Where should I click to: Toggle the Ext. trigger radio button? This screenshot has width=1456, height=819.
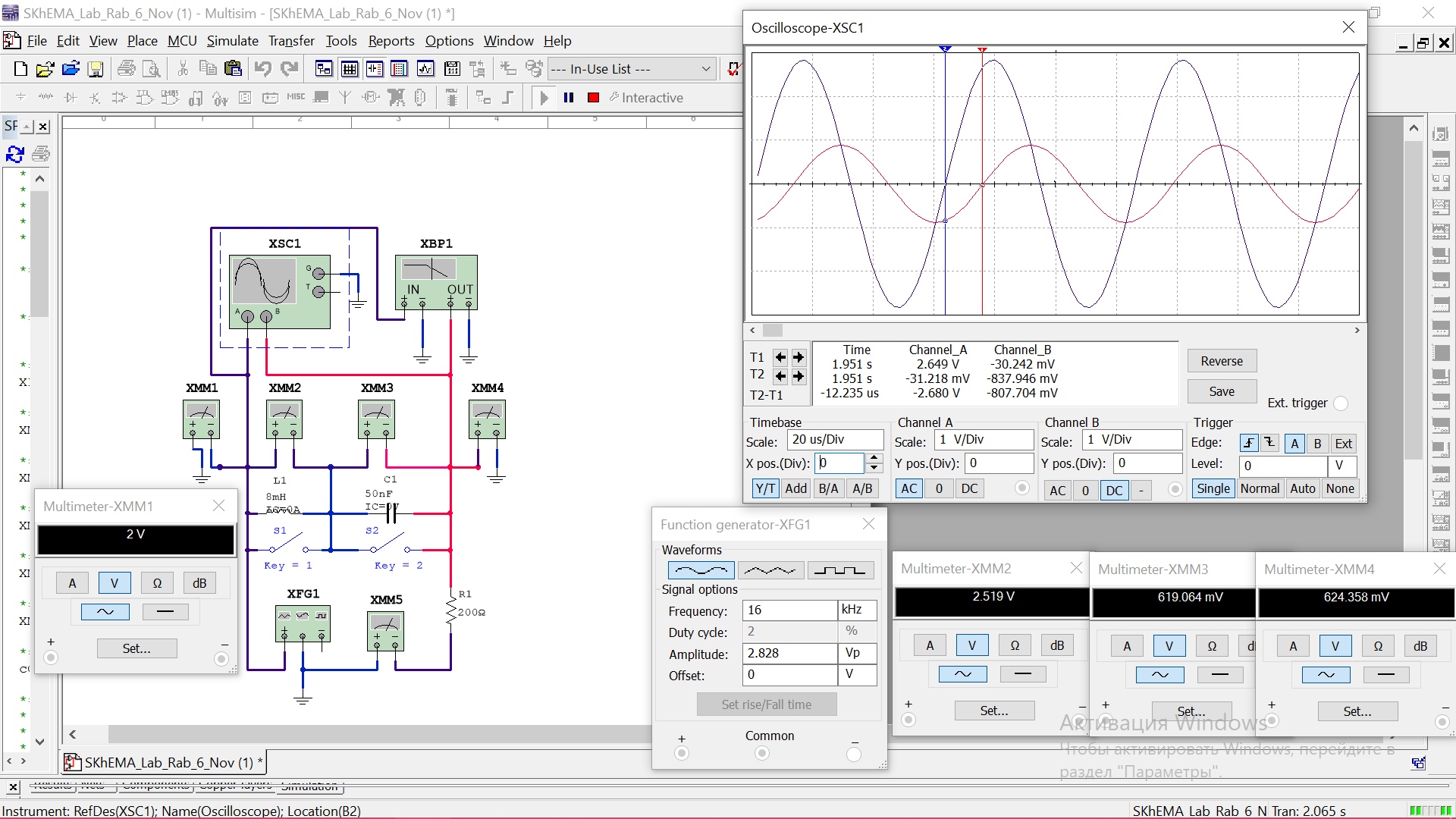tap(1341, 403)
